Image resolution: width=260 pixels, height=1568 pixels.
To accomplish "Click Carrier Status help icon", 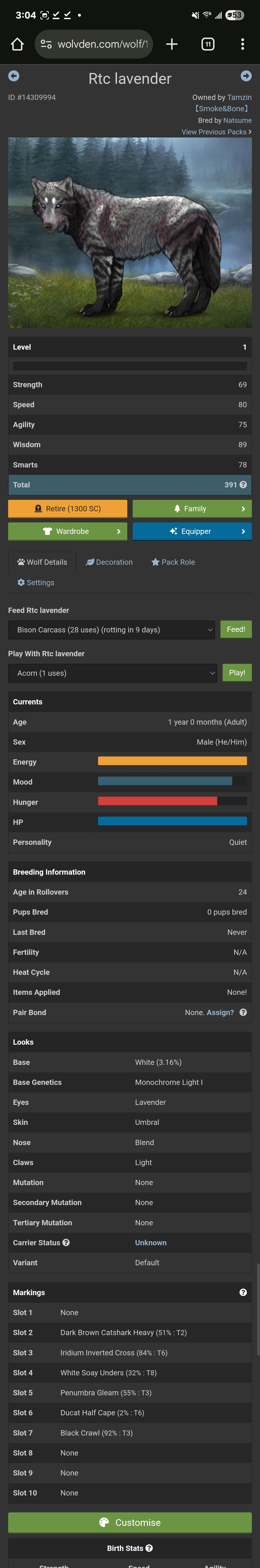I will click(x=66, y=1242).
